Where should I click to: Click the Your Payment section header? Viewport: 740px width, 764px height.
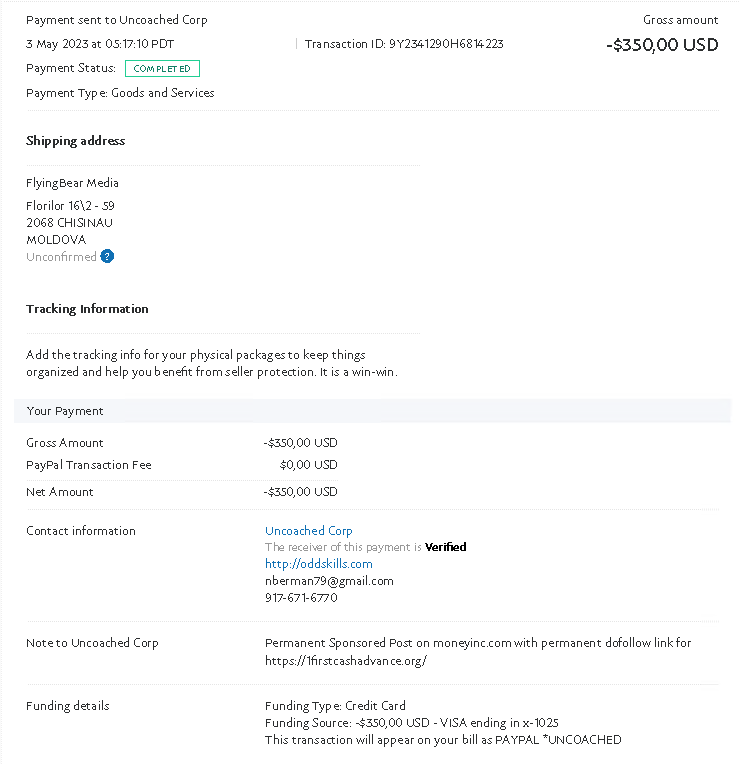pos(372,411)
